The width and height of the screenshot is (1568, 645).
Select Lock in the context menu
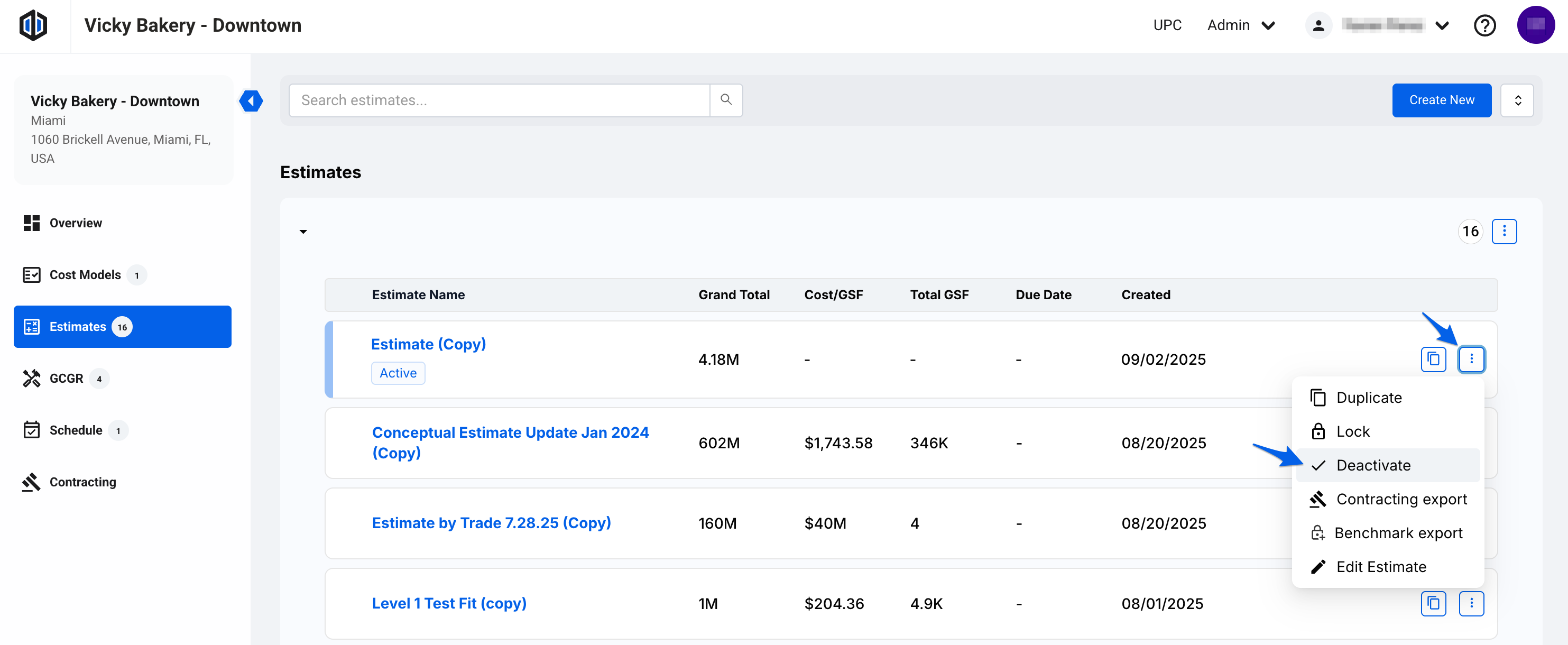point(1387,431)
